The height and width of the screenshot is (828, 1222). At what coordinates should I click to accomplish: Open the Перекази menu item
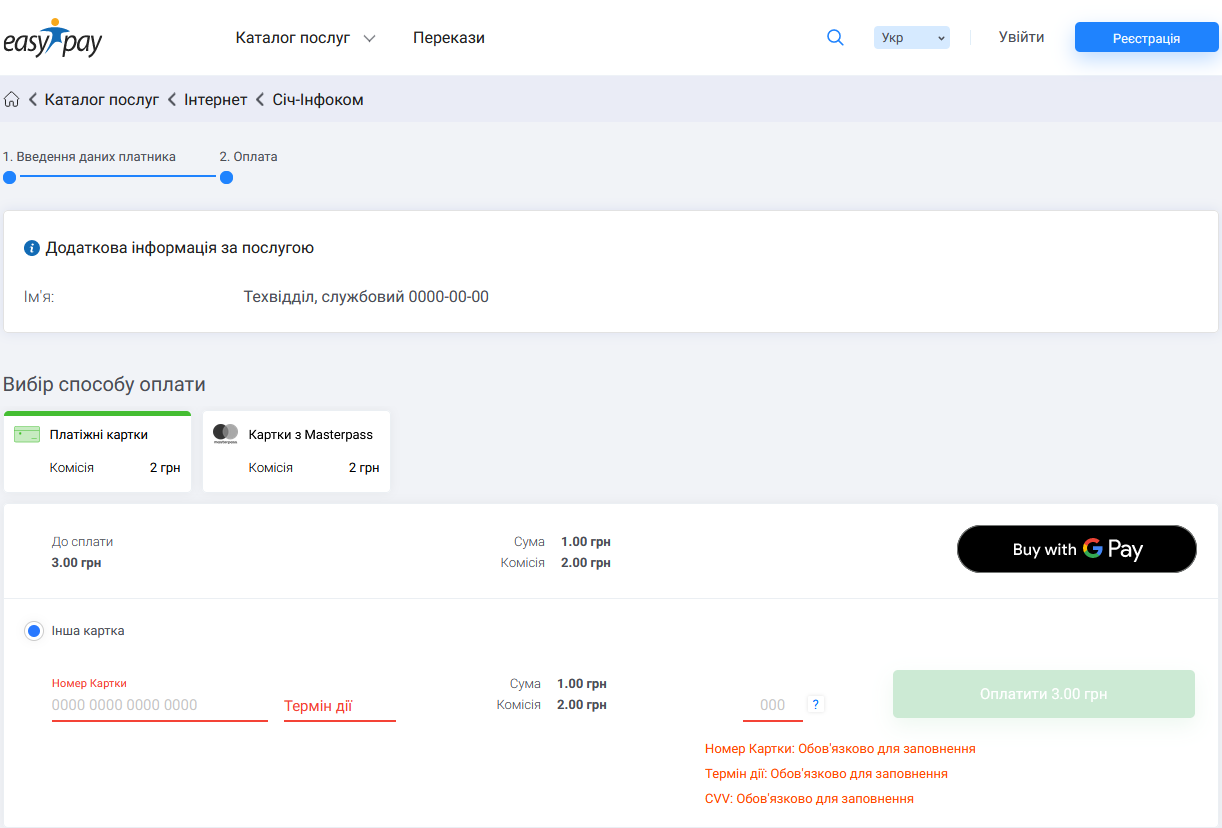(x=449, y=38)
